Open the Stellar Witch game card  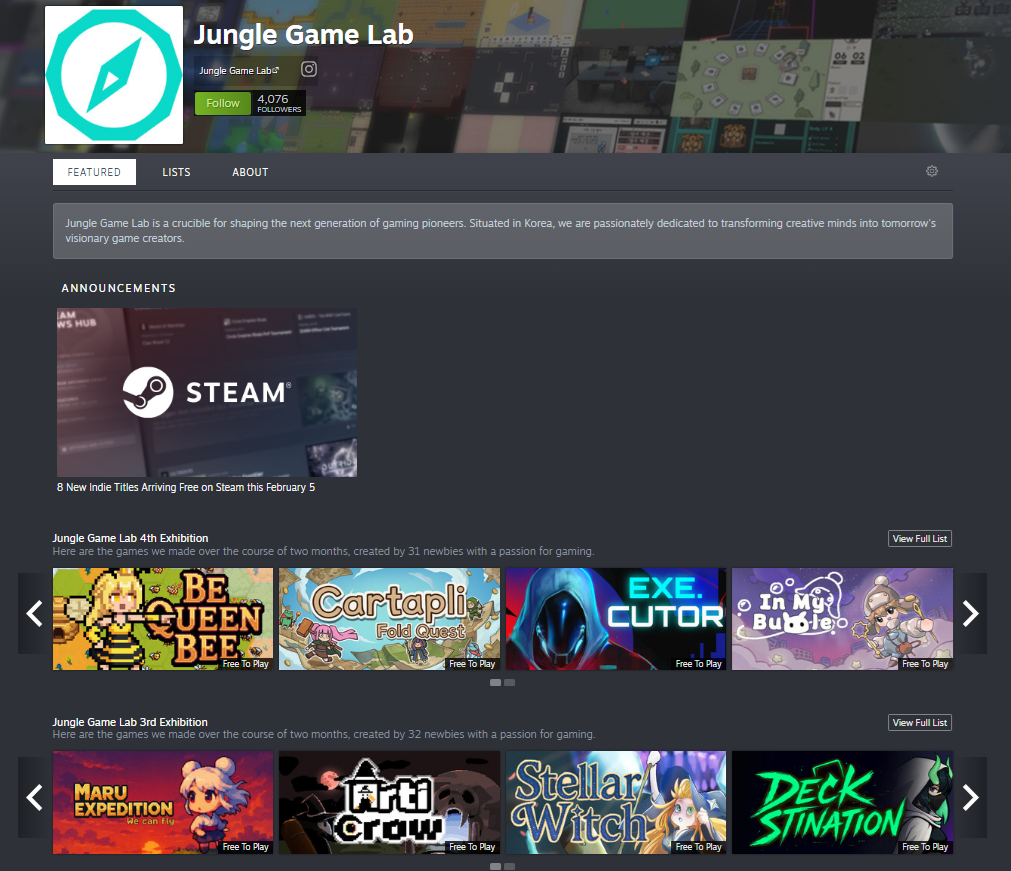(616, 803)
